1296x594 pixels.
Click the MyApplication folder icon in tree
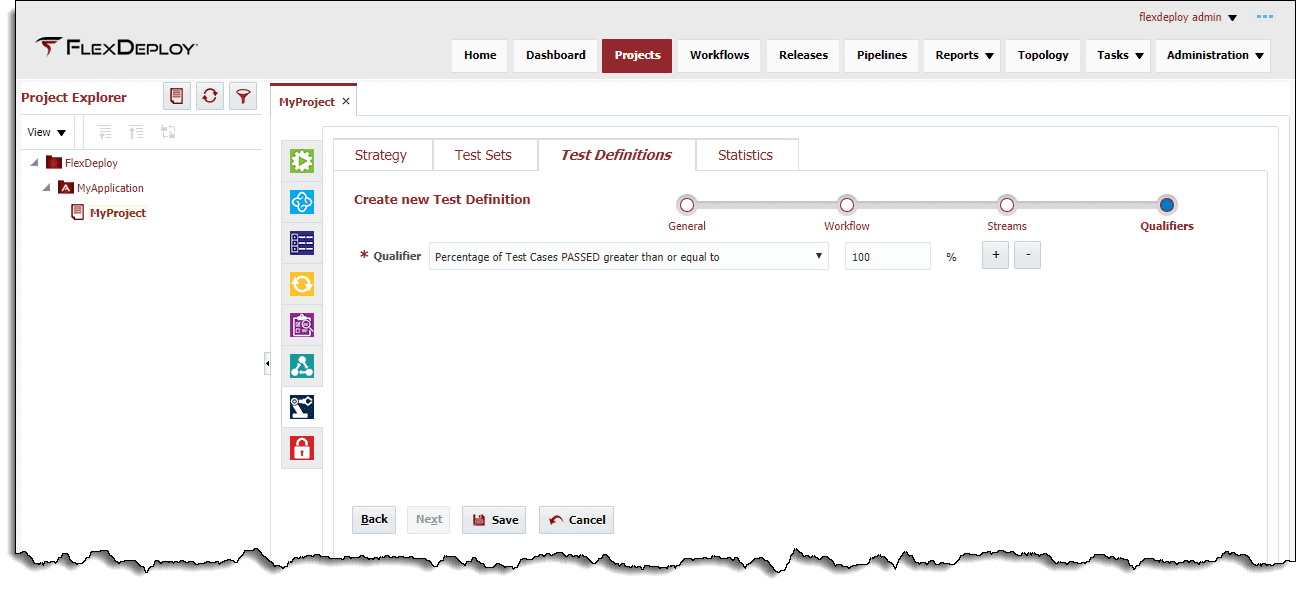click(x=66, y=187)
